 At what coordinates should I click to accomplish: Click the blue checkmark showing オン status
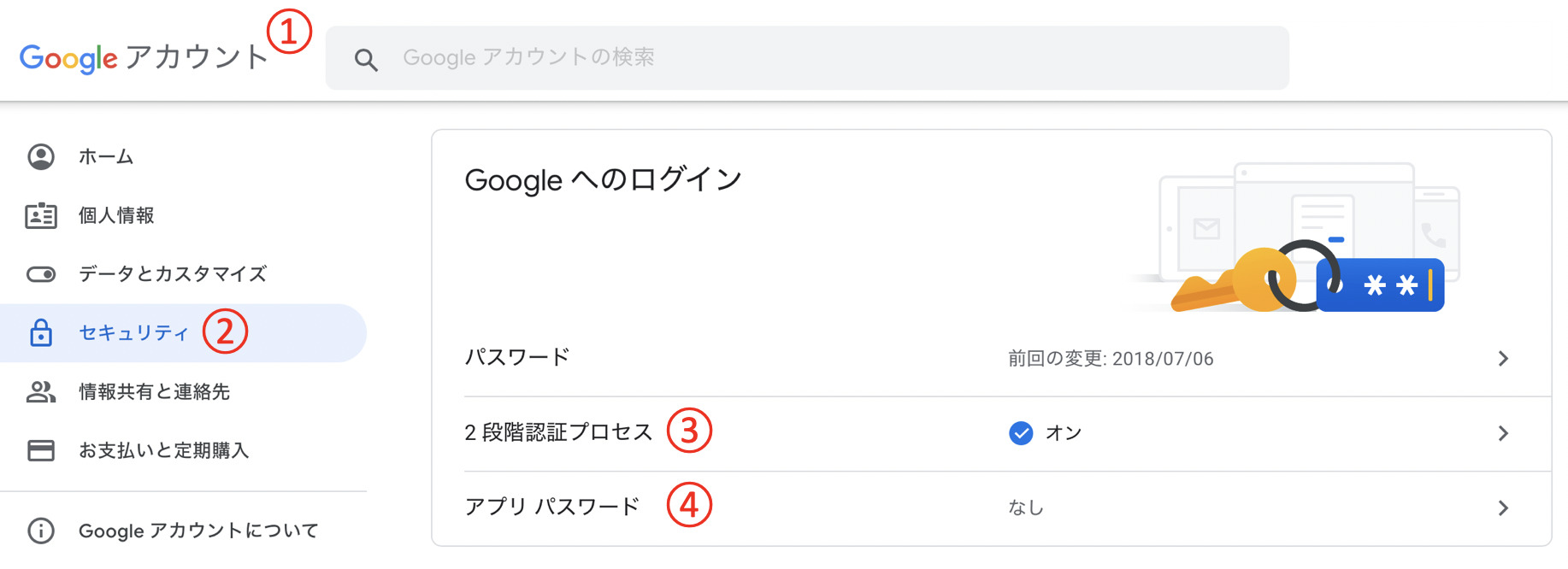[1020, 433]
